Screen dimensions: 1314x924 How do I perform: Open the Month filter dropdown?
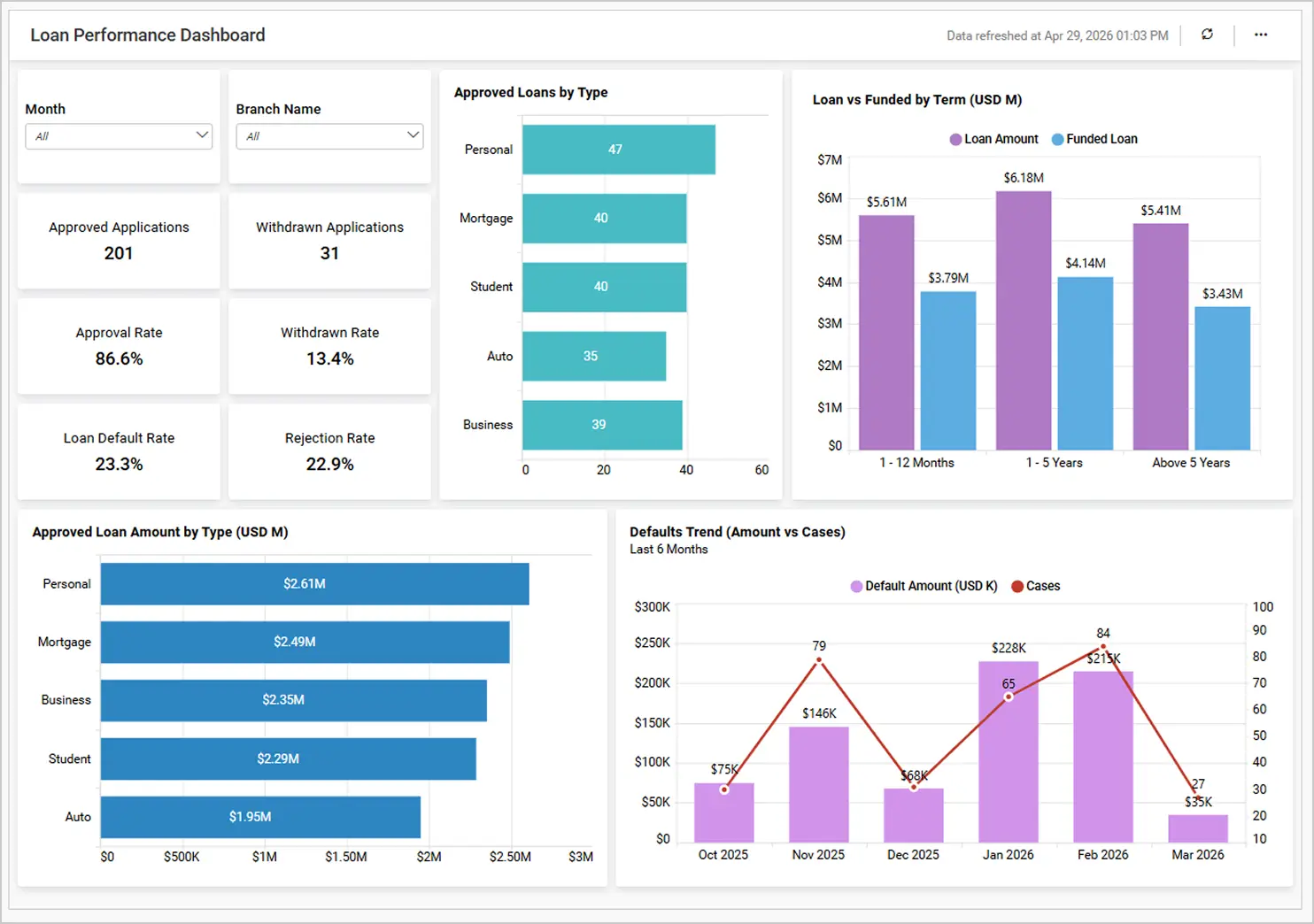[x=119, y=136]
